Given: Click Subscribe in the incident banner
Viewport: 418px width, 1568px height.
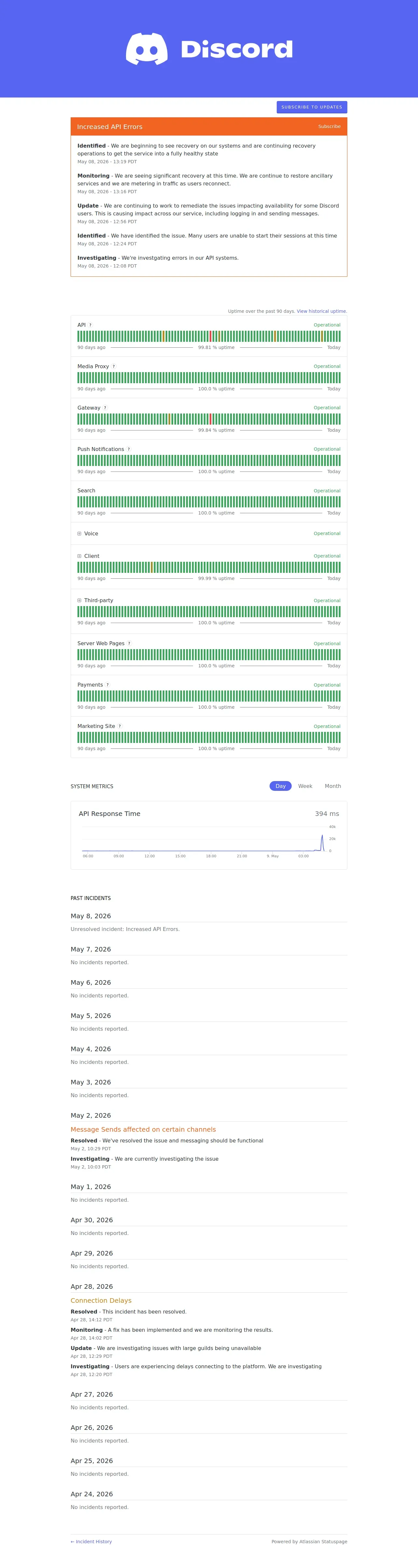Looking at the screenshot, I should 329,127.
